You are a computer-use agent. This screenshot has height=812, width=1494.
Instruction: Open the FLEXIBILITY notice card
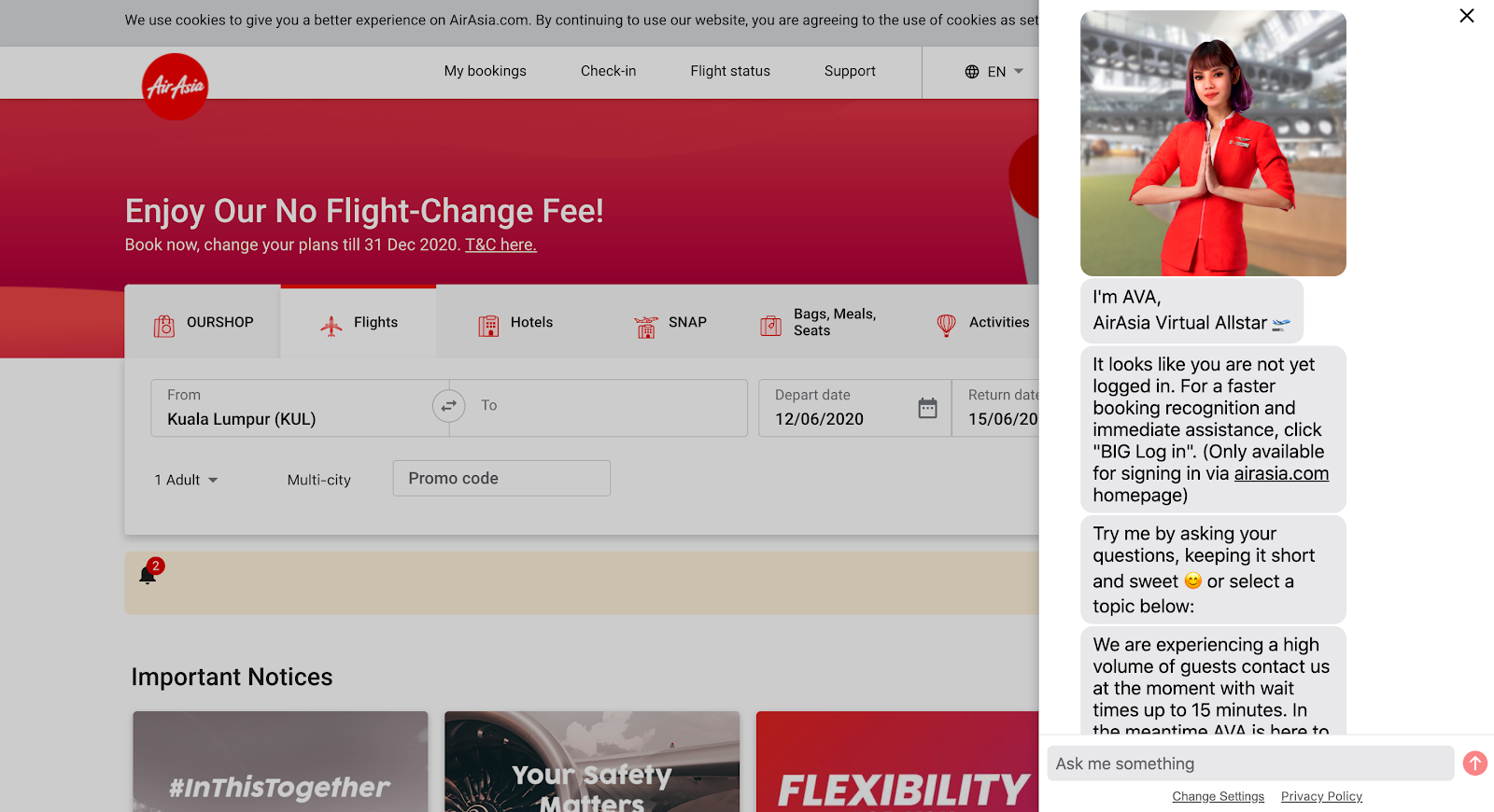pyautogui.click(x=897, y=762)
